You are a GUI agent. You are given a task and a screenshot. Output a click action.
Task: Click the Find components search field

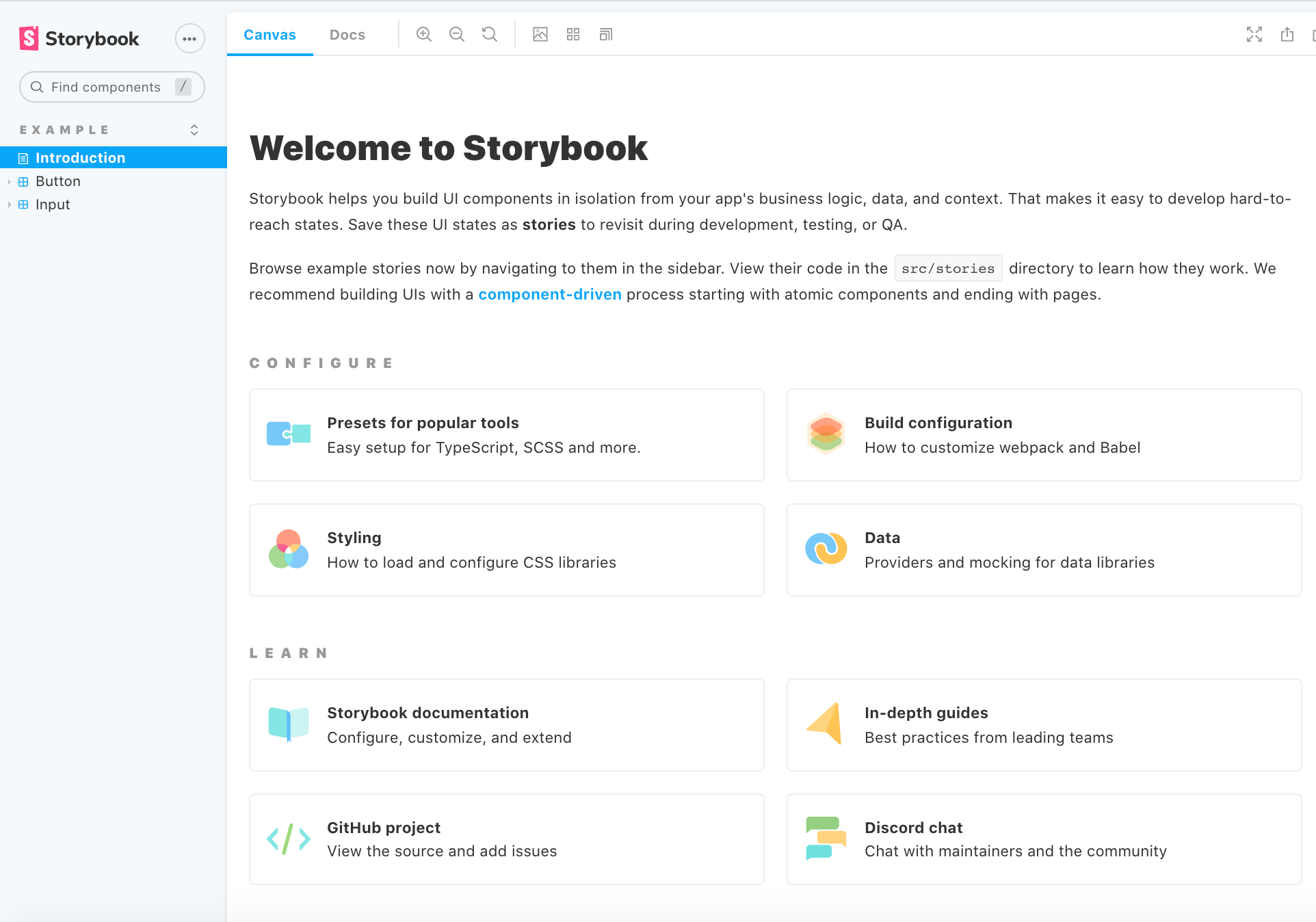[x=106, y=87]
